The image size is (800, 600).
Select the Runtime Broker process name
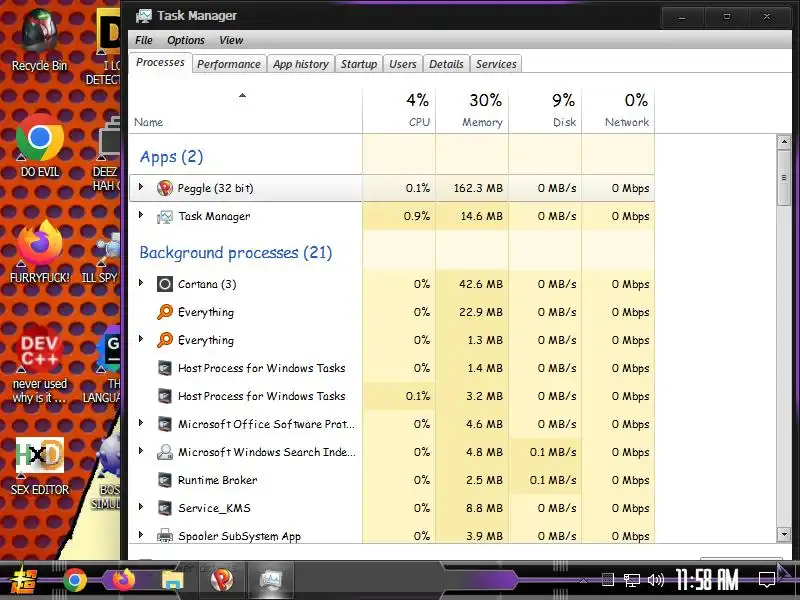[217, 480]
